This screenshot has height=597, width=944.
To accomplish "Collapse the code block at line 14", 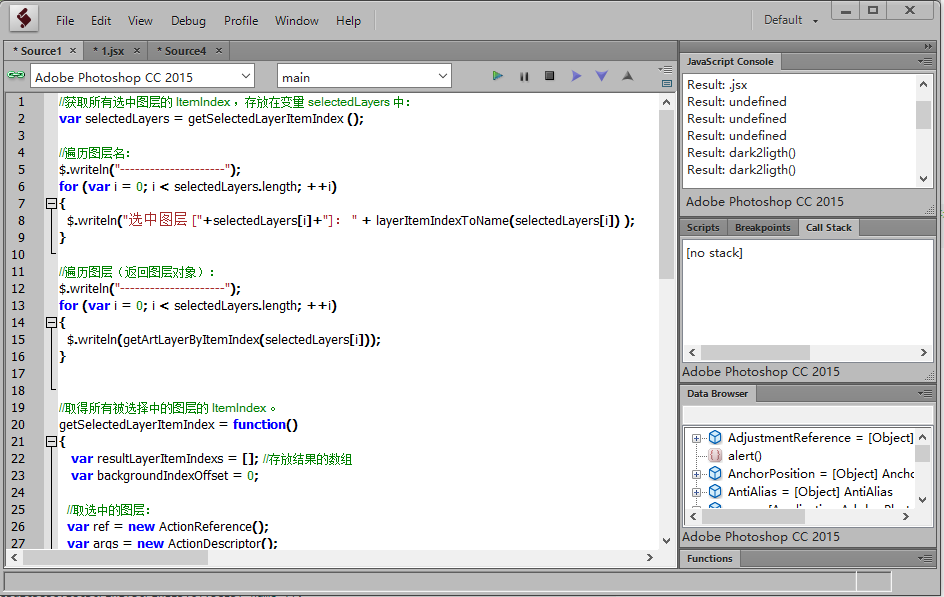I will coord(51,323).
